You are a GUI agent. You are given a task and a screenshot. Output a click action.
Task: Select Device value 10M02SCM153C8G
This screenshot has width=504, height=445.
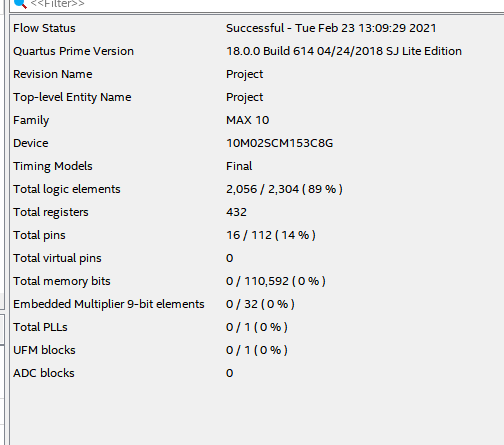click(279, 143)
